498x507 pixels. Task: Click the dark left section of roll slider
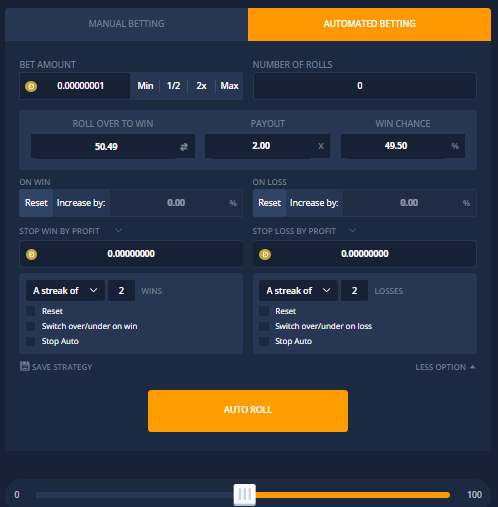(135, 495)
